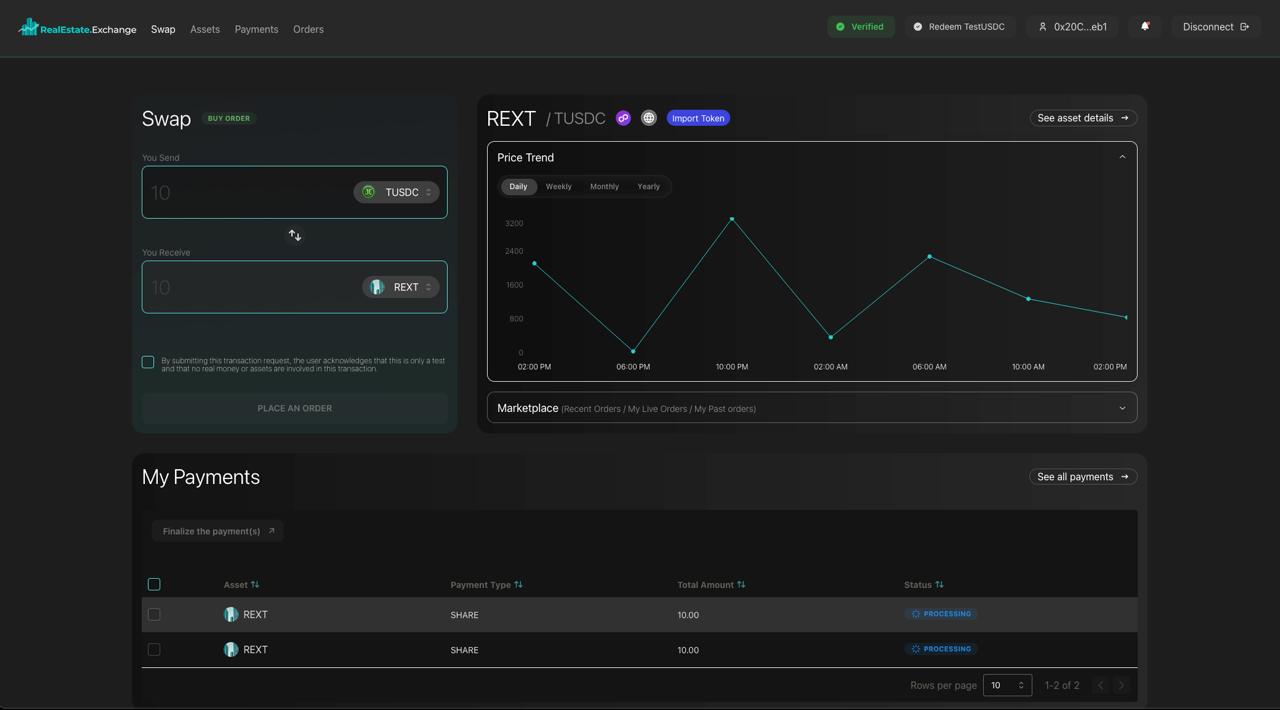
Task: Click PROCESSING status in first row
Action: 941,614
